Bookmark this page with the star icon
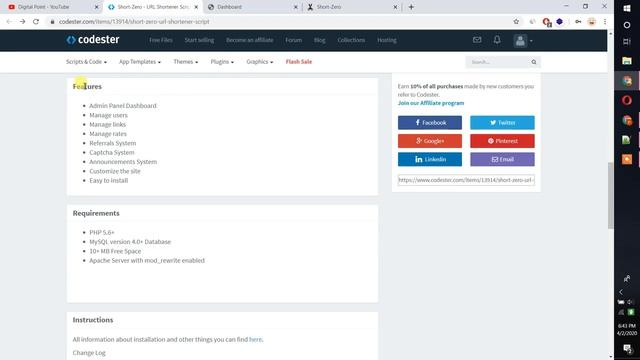 516,22
